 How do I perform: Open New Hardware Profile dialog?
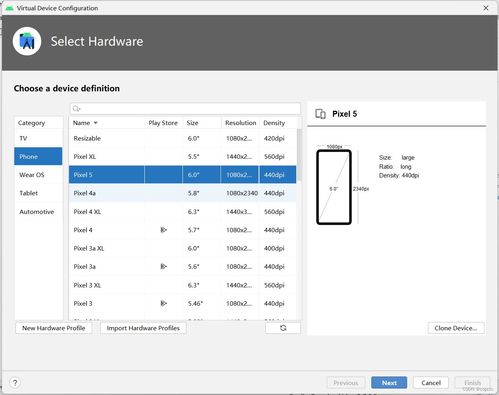pos(54,328)
